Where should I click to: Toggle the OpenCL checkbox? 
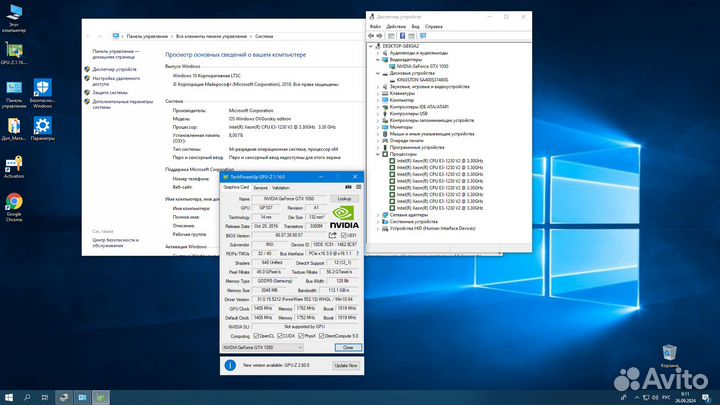(256, 336)
